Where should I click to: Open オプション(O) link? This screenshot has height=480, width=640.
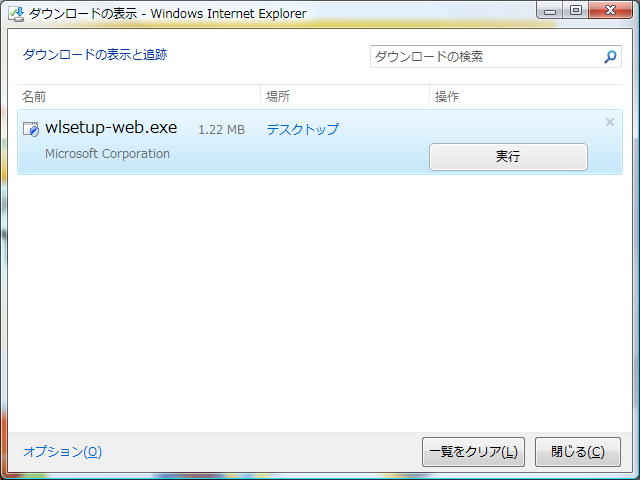(x=62, y=451)
